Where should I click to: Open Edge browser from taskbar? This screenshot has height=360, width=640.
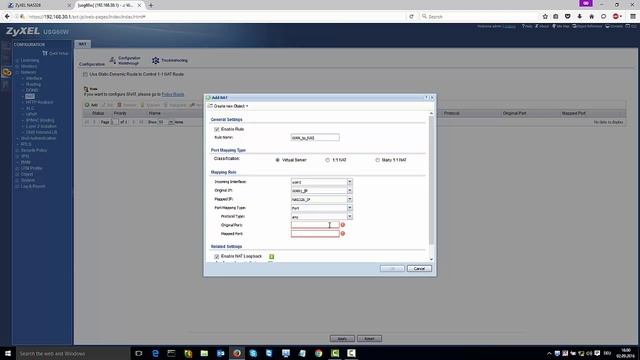[155, 353]
